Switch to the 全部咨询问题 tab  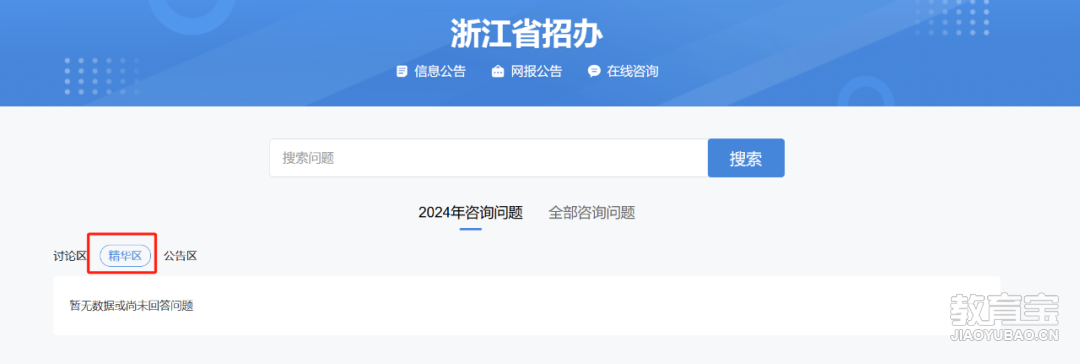pyautogui.click(x=592, y=212)
